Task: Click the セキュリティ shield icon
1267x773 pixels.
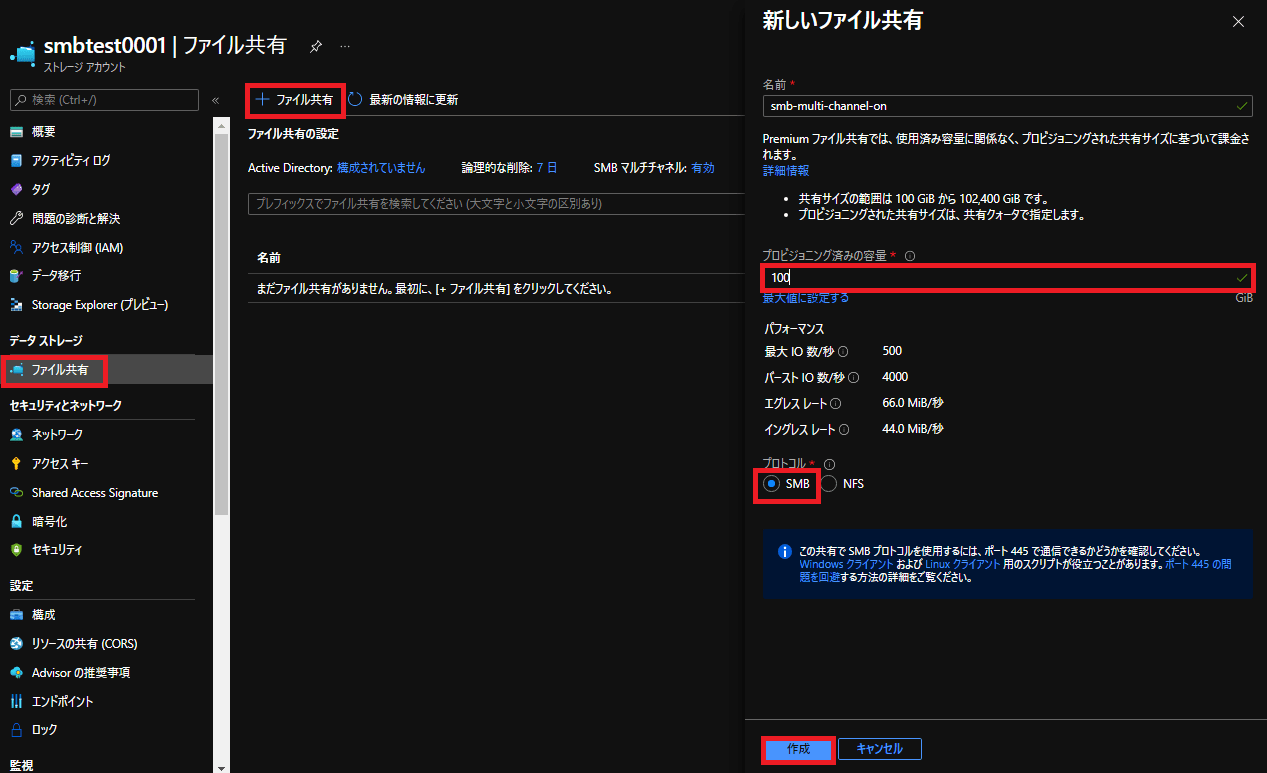Action: tap(16, 549)
